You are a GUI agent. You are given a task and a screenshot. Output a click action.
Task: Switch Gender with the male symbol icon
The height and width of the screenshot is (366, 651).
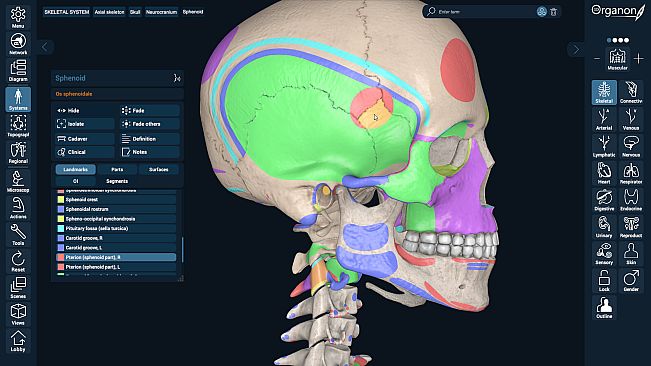[x=631, y=281]
